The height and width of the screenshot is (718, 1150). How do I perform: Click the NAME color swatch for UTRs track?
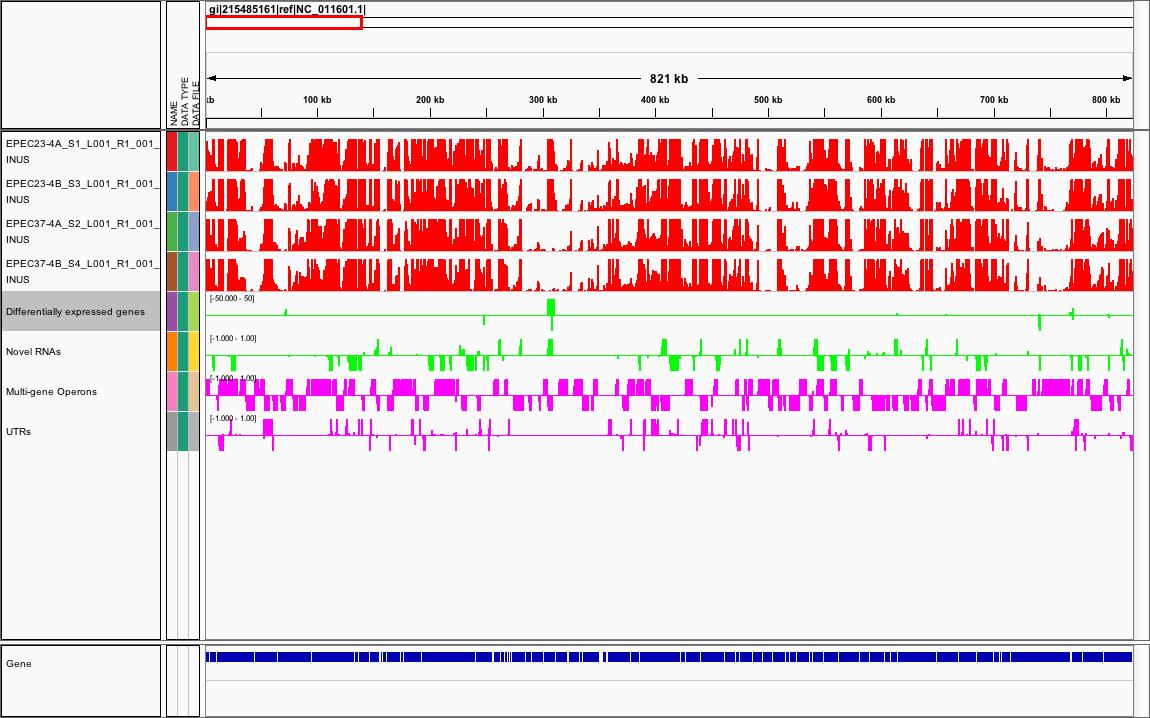(172, 431)
